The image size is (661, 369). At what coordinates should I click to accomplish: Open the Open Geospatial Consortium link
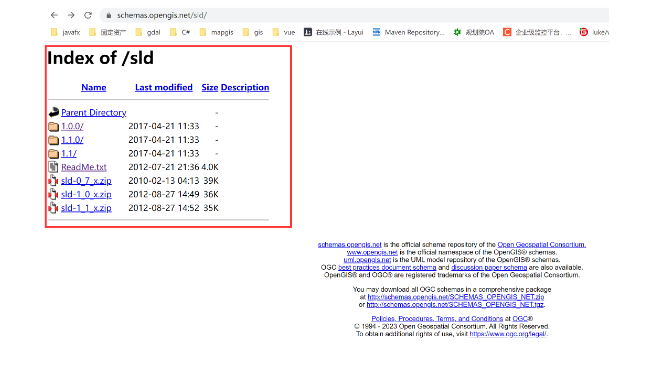point(542,245)
